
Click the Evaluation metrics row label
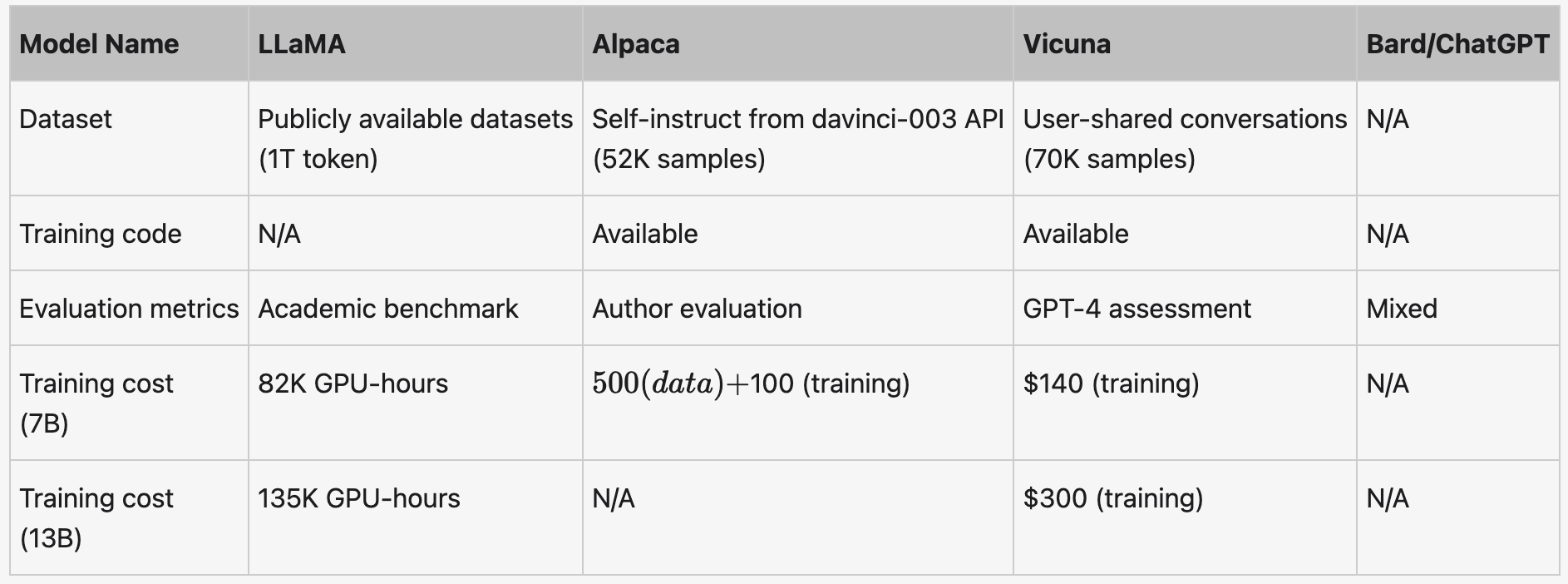point(129,308)
